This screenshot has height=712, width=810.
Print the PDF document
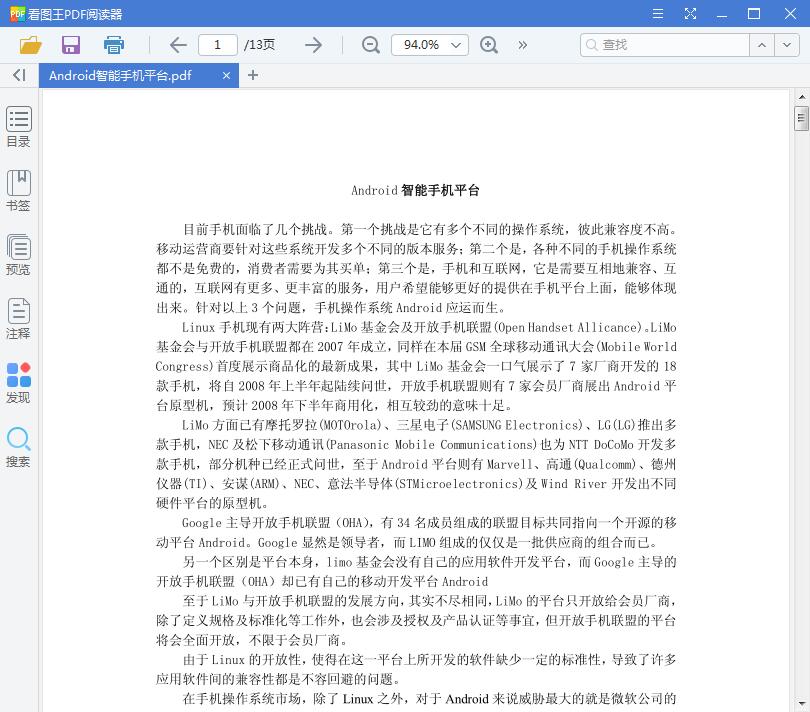coord(113,45)
